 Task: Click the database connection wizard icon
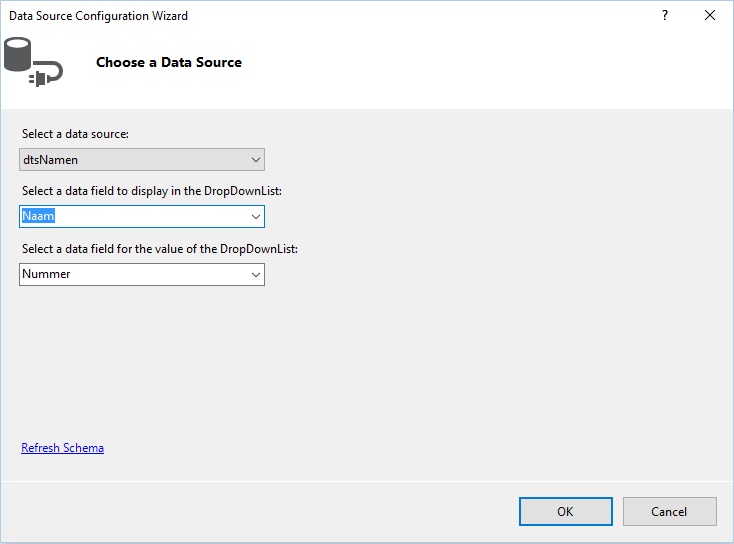tap(33, 62)
